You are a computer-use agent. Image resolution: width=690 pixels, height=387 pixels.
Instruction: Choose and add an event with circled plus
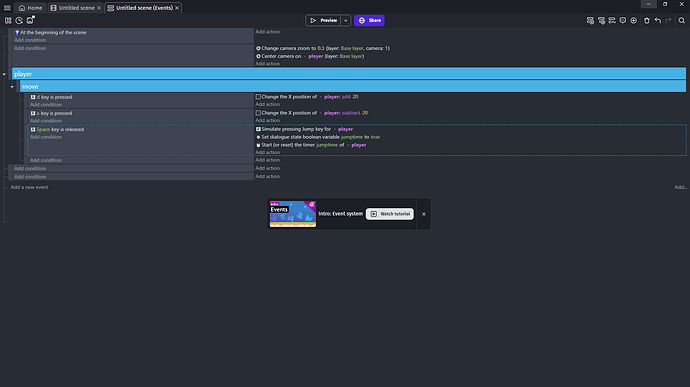pos(633,20)
